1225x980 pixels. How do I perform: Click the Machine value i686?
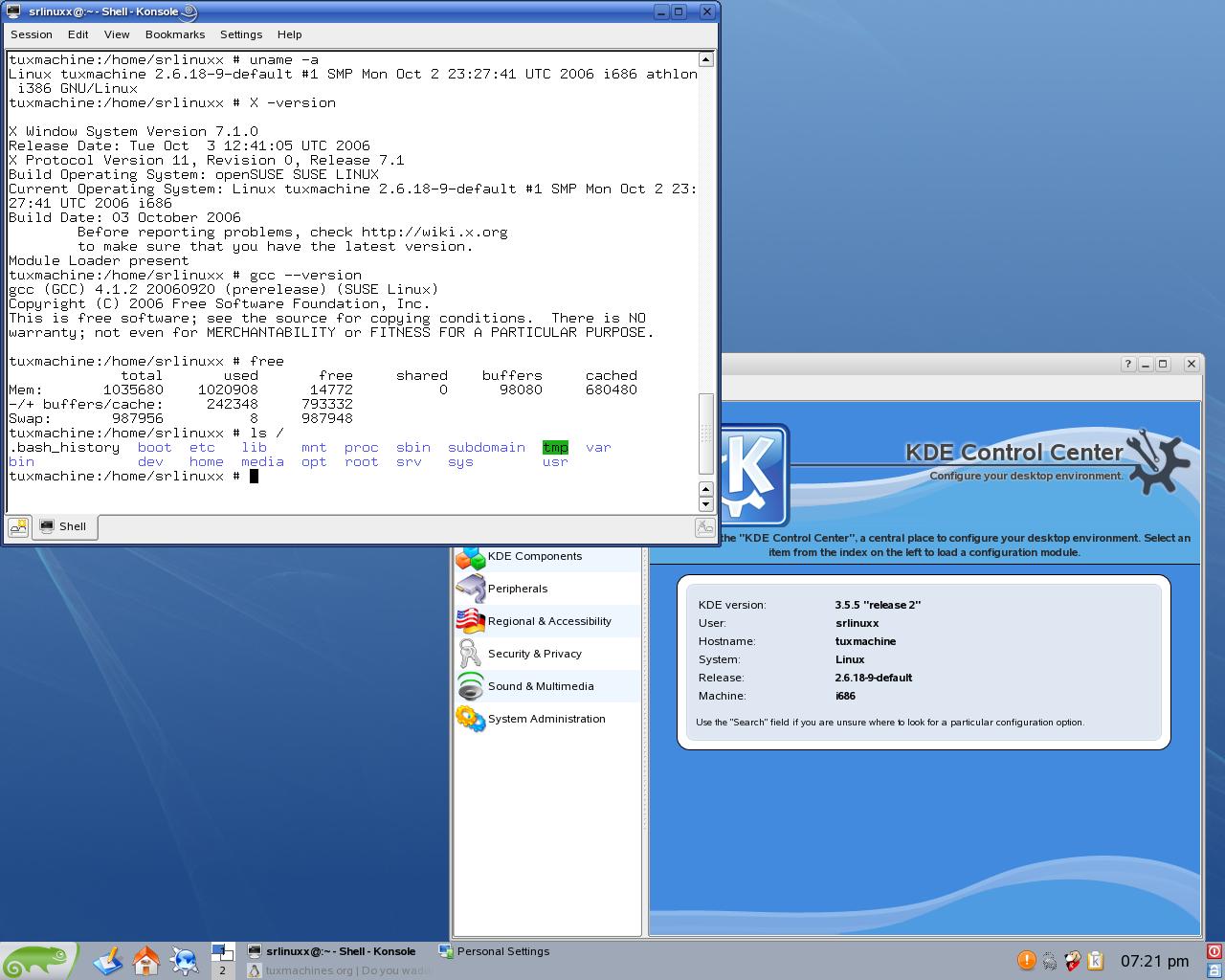[845, 696]
